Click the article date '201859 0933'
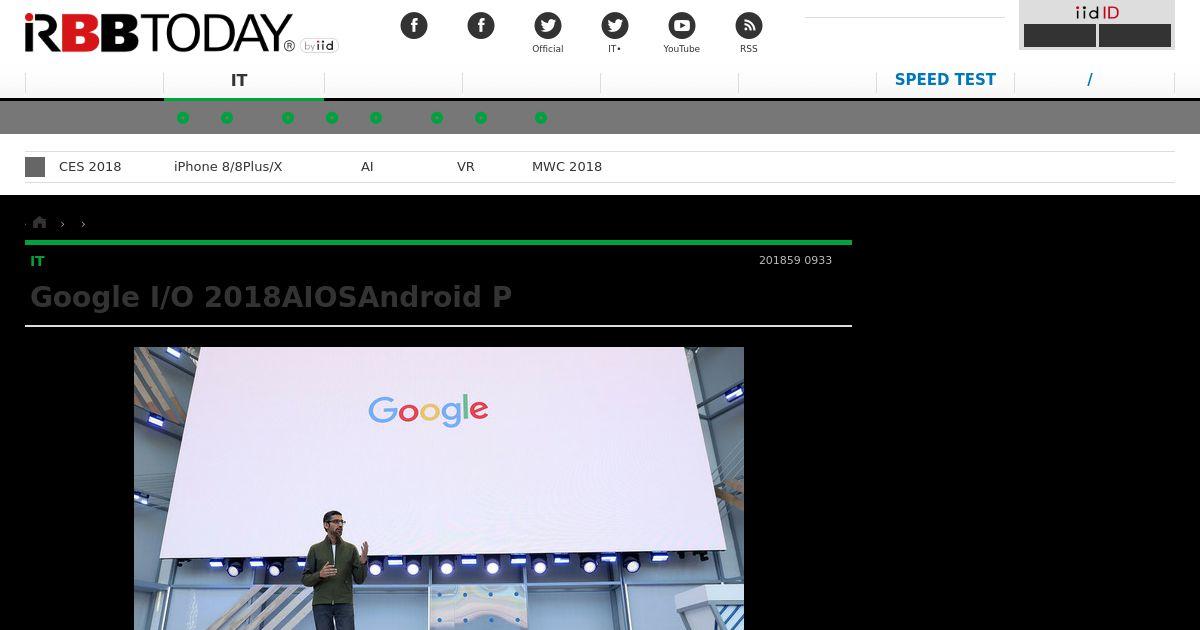This screenshot has height=630, width=1200. [x=795, y=260]
